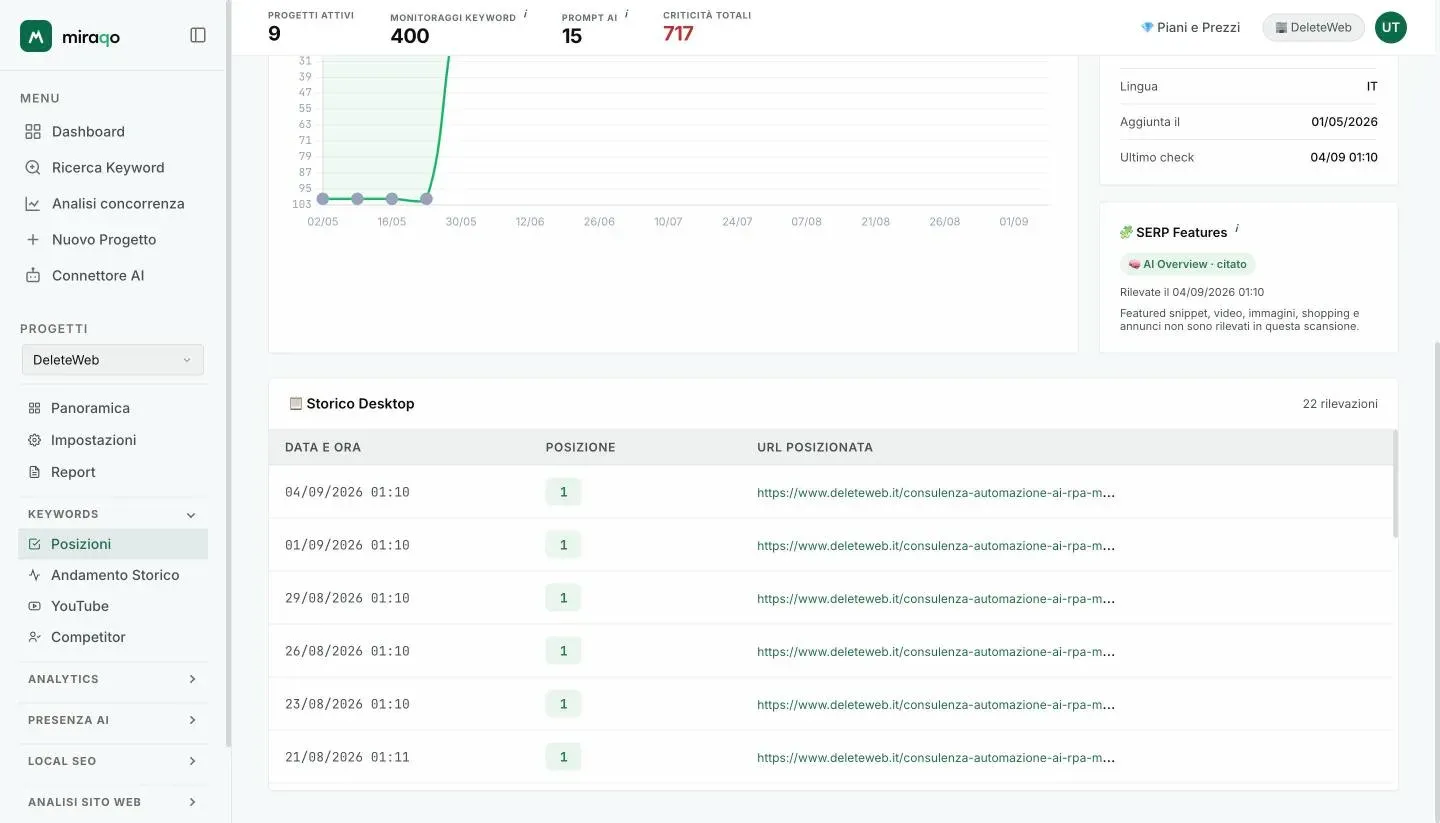This screenshot has width=1440, height=823.
Task: Click the Posizione column header
Action: pyautogui.click(x=581, y=447)
